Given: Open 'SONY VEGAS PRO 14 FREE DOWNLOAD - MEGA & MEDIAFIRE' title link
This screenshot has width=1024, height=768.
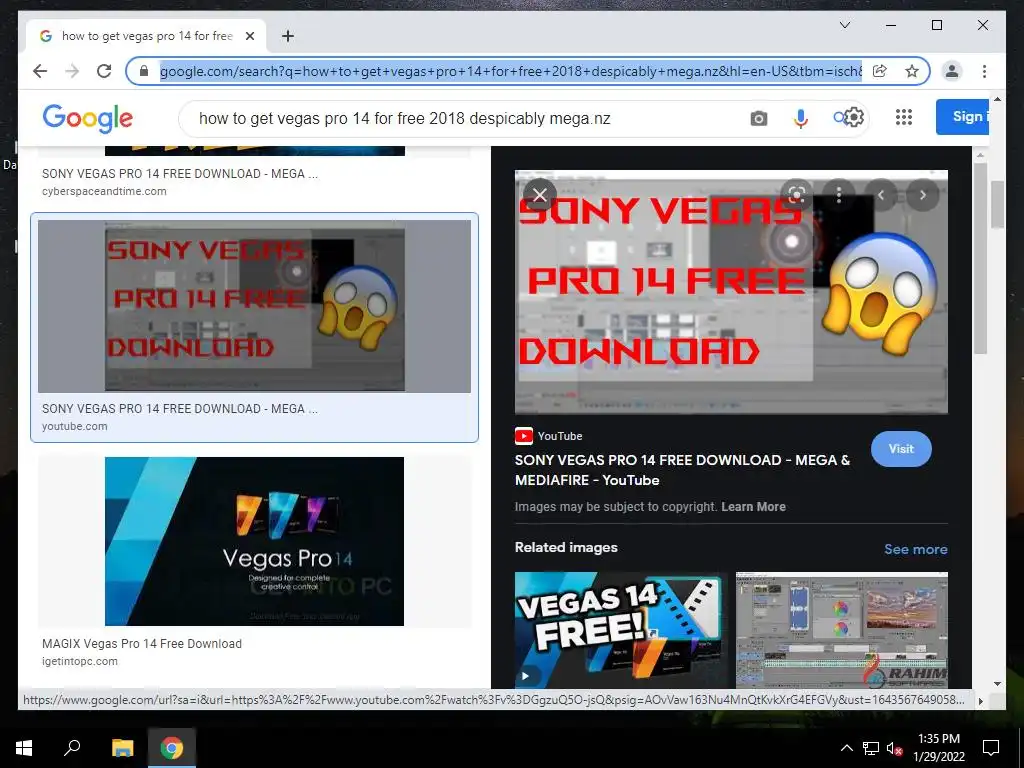Looking at the screenshot, I should (682, 470).
